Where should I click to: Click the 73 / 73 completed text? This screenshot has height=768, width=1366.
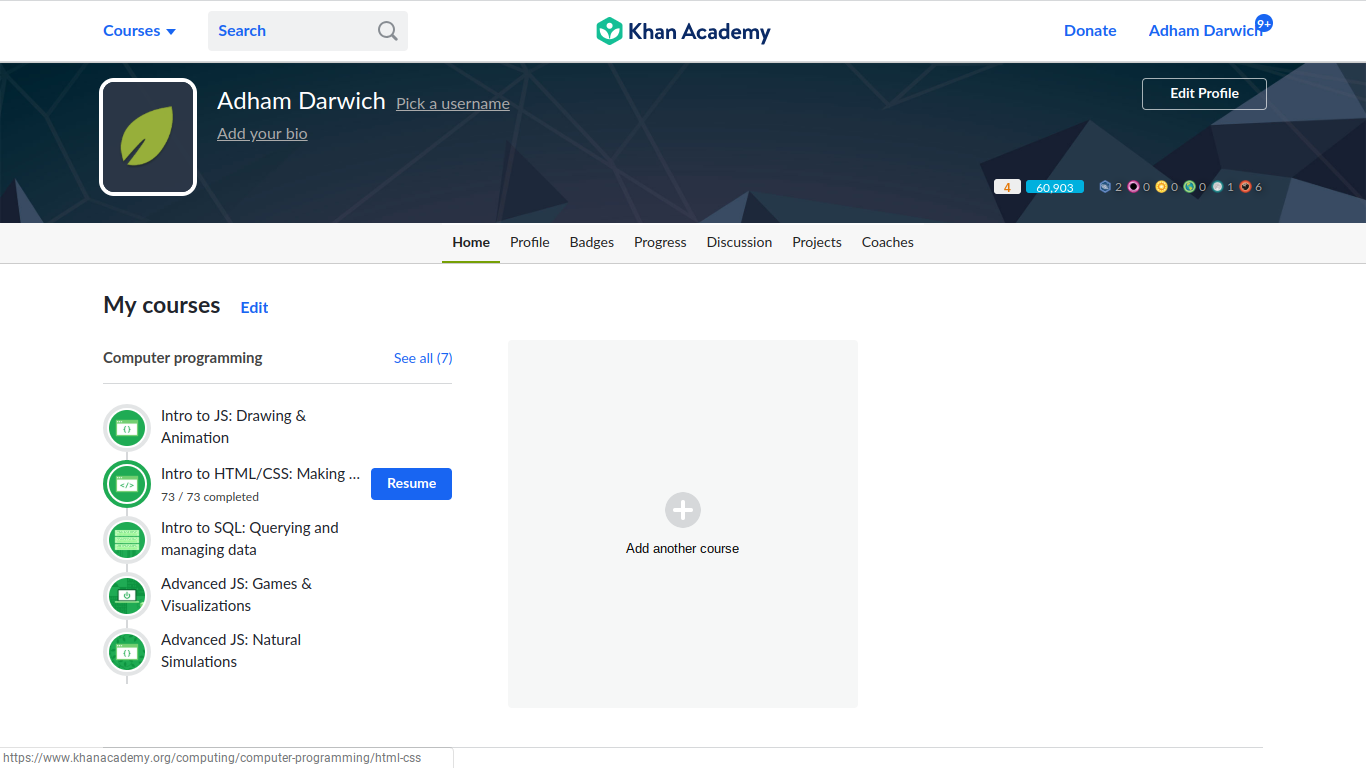pos(210,497)
